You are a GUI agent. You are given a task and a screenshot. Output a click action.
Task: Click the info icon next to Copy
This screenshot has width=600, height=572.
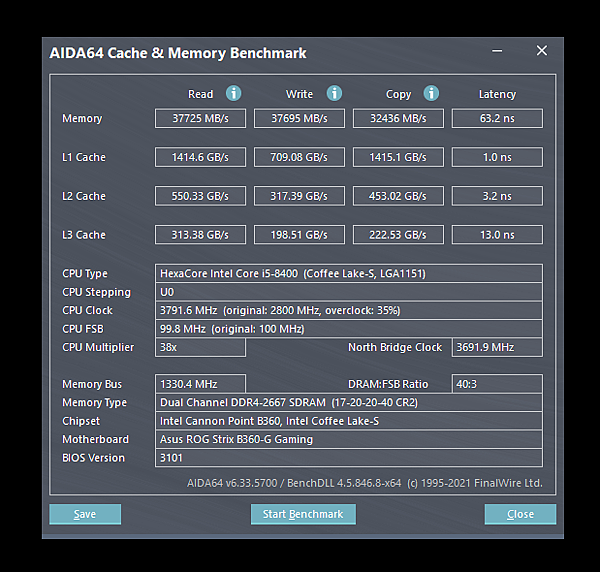431,93
